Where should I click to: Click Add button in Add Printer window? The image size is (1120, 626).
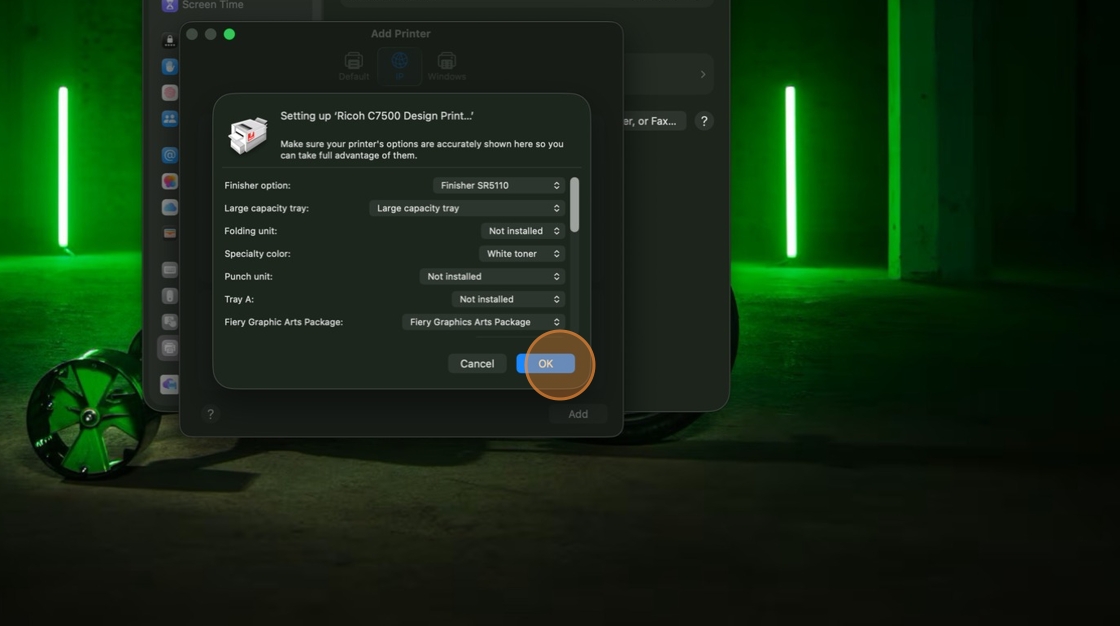pyautogui.click(x=578, y=414)
